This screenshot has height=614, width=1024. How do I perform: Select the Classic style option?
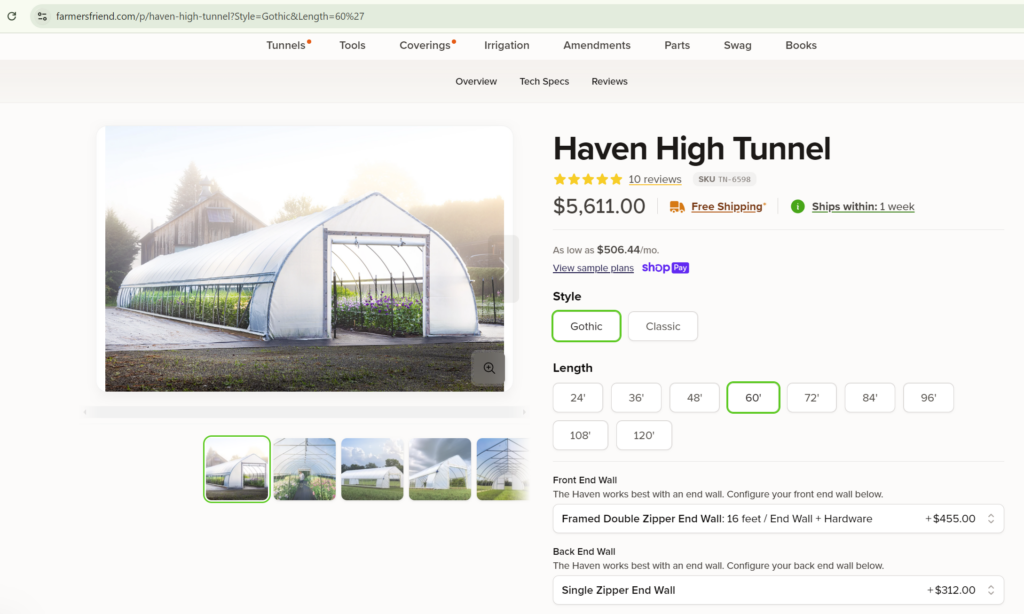(663, 326)
